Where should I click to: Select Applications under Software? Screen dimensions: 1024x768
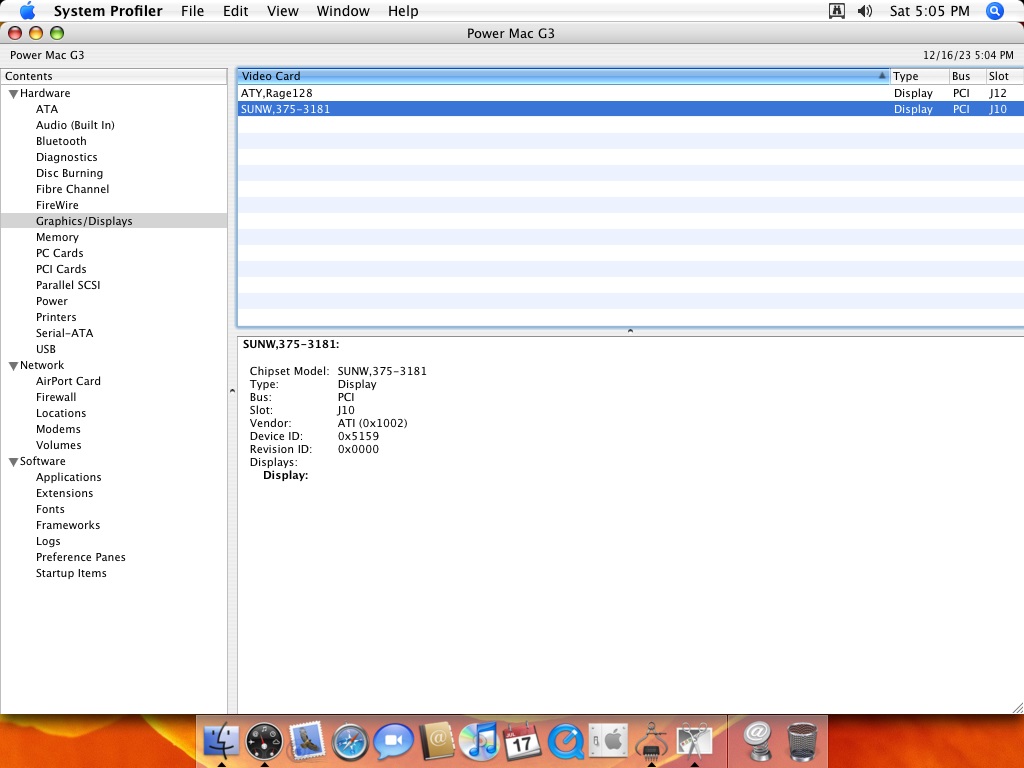69,477
